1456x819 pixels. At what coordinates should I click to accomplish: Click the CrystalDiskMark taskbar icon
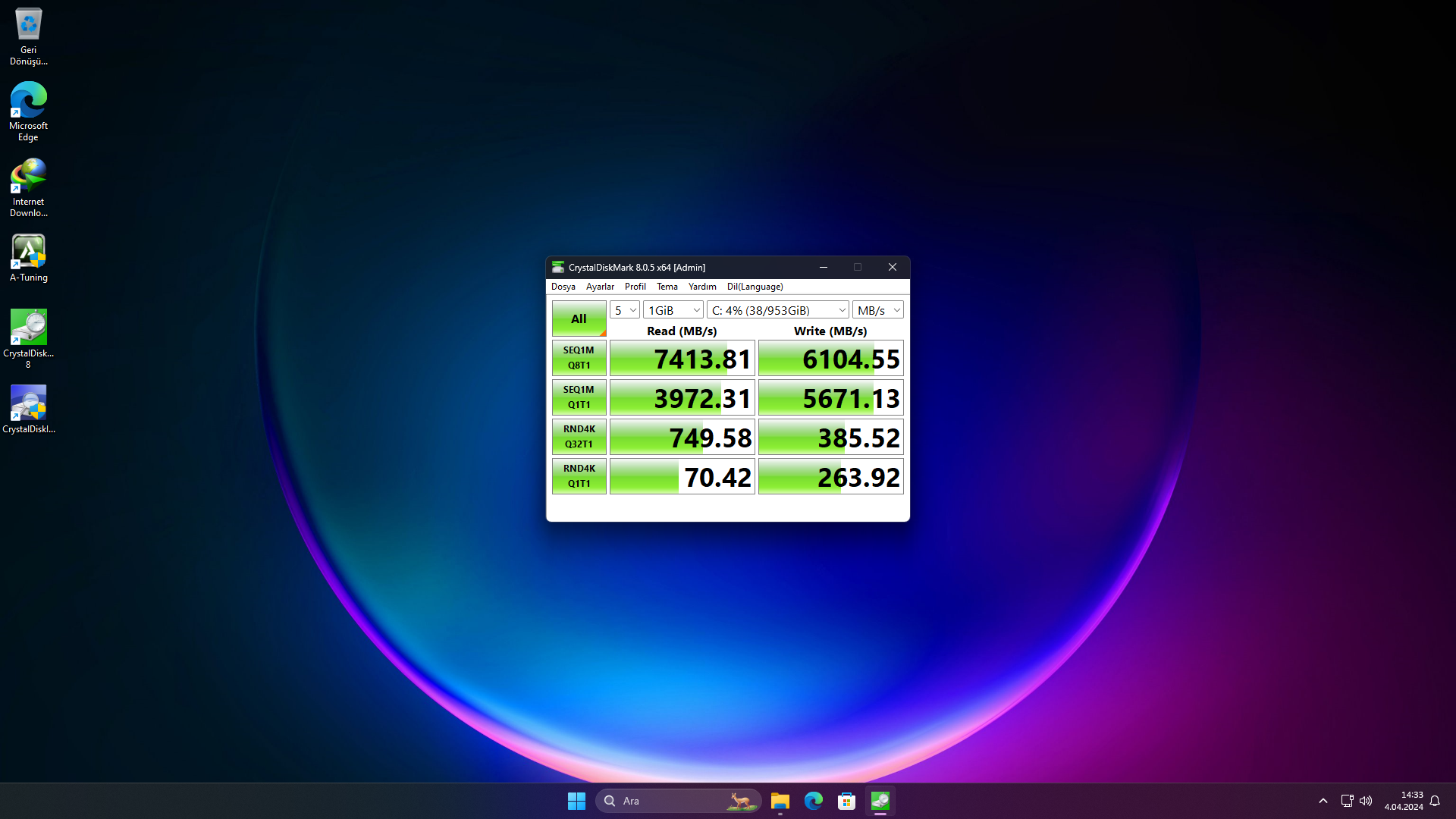pos(880,801)
